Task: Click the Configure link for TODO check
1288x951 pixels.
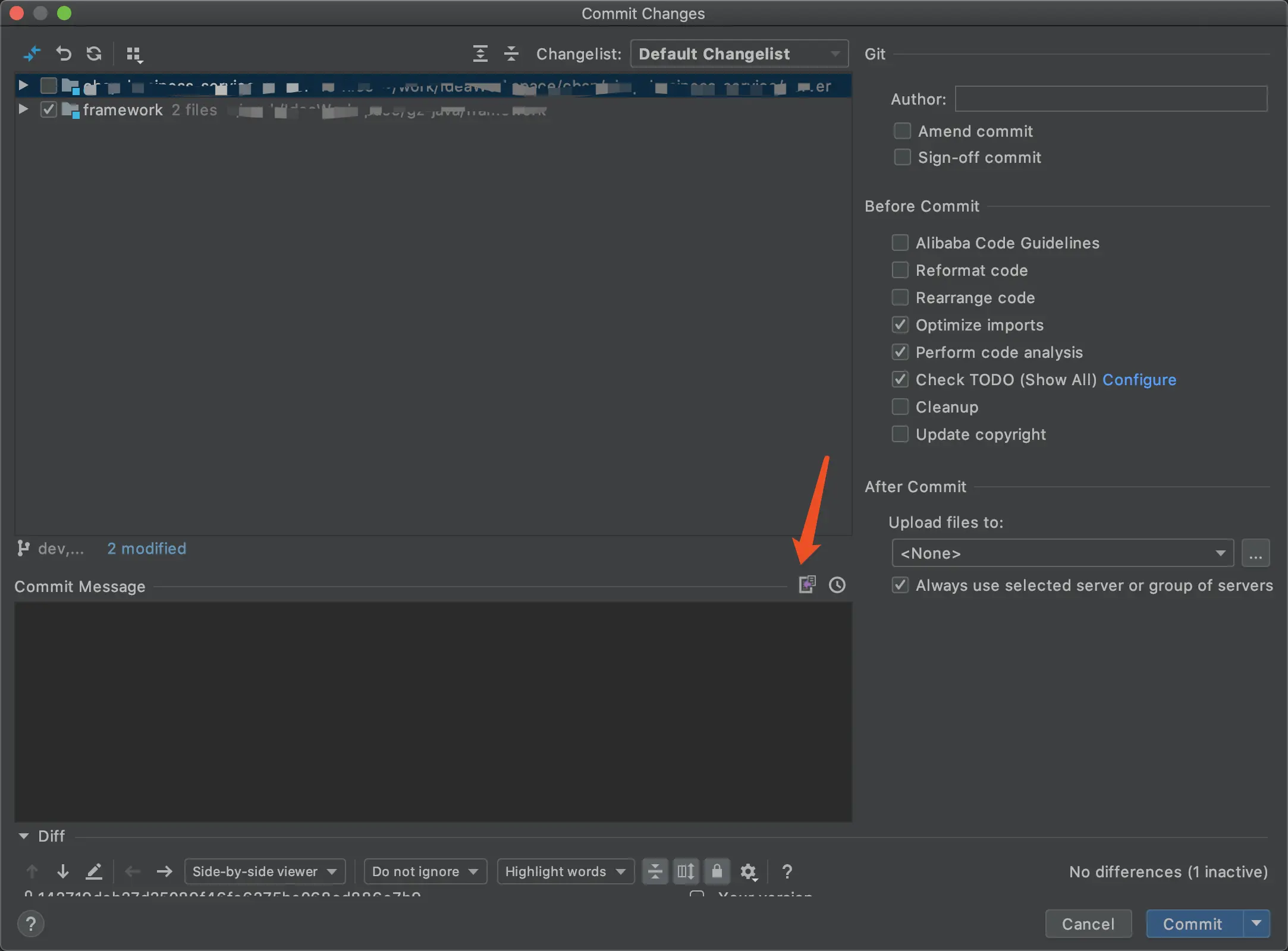Action: tap(1139, 380)
